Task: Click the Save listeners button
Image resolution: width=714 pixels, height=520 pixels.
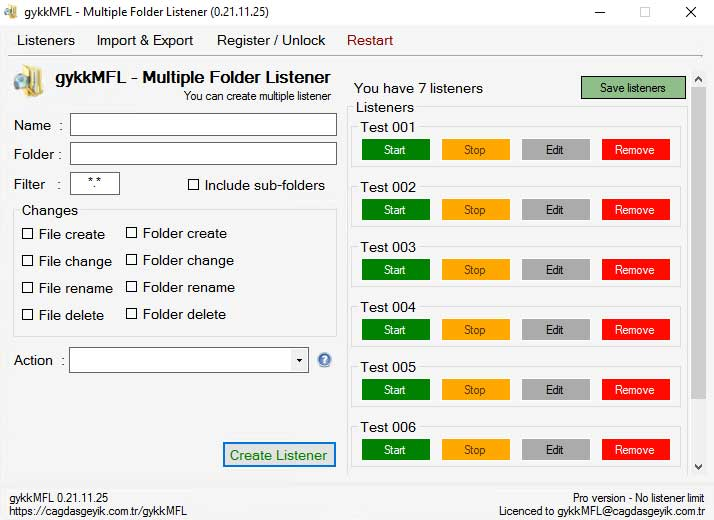Action: (633, 88)
